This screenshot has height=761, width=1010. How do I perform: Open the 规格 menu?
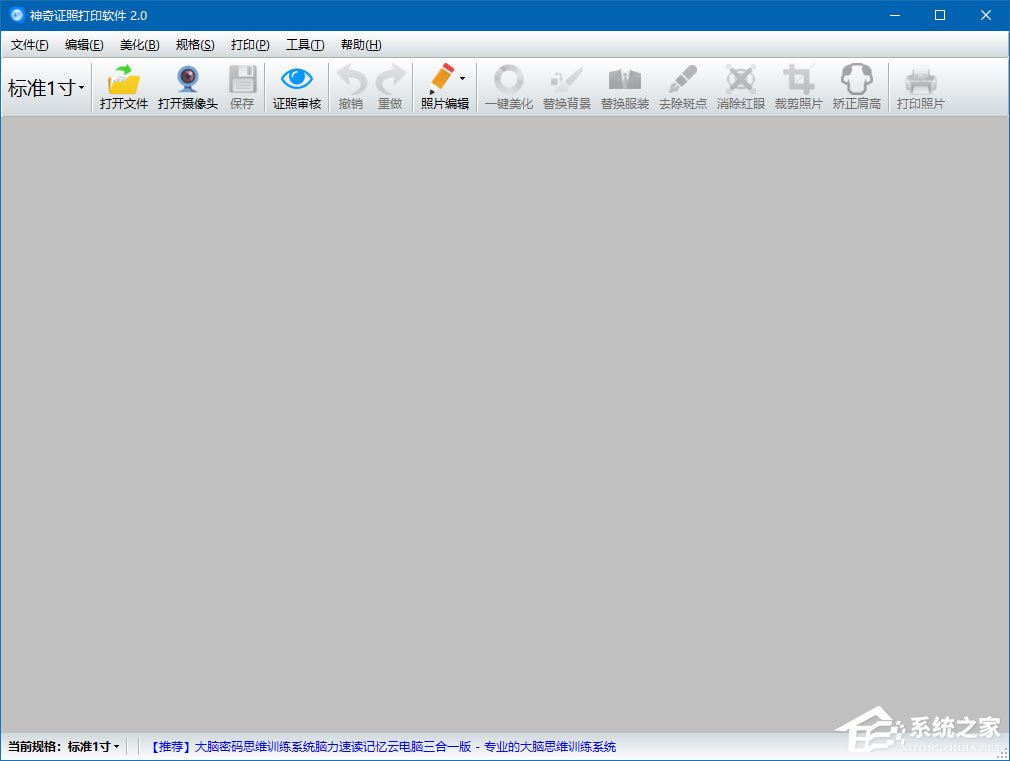coord(196,44)
